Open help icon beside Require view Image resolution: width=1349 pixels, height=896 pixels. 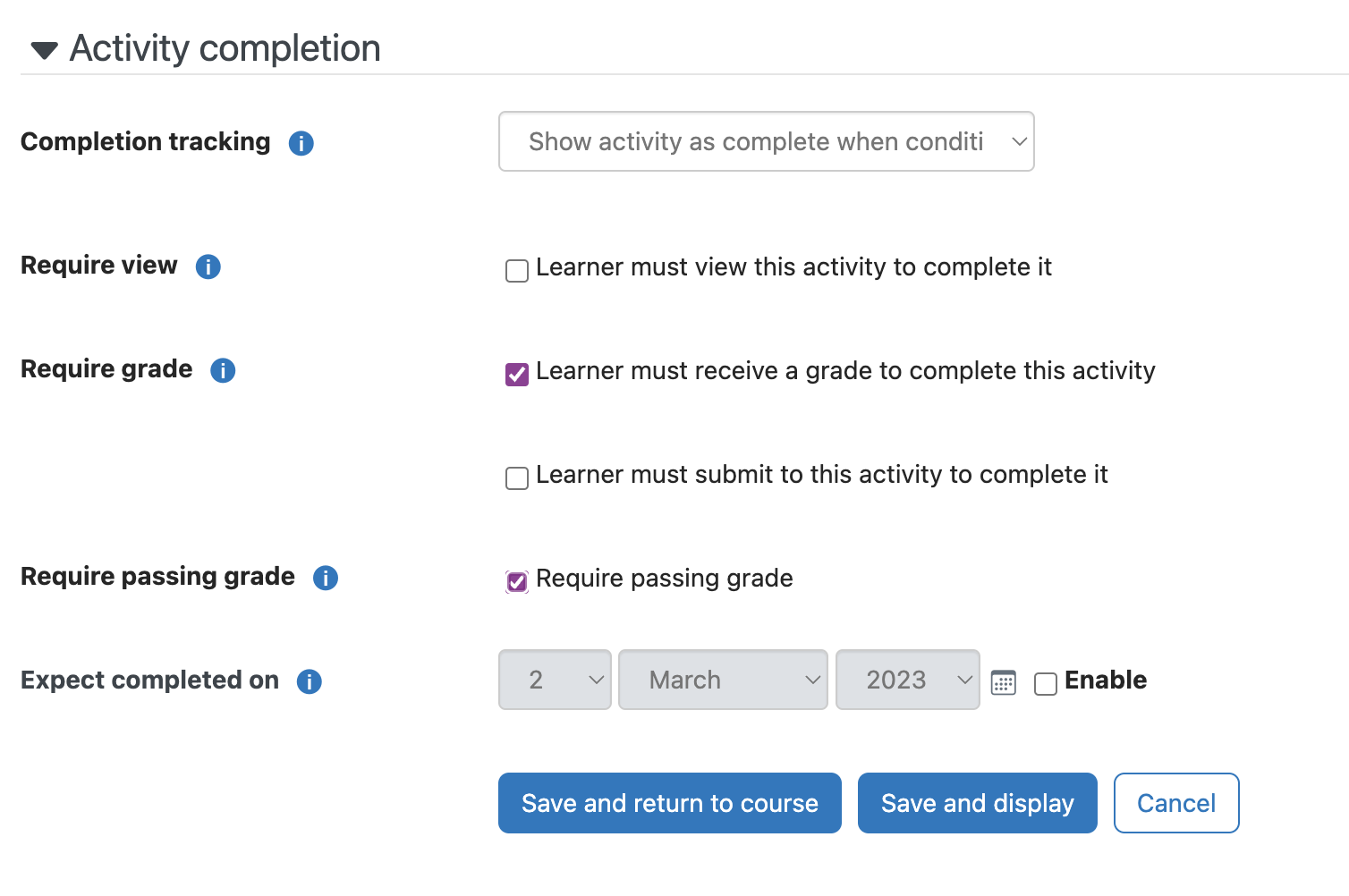coord(208,266)
